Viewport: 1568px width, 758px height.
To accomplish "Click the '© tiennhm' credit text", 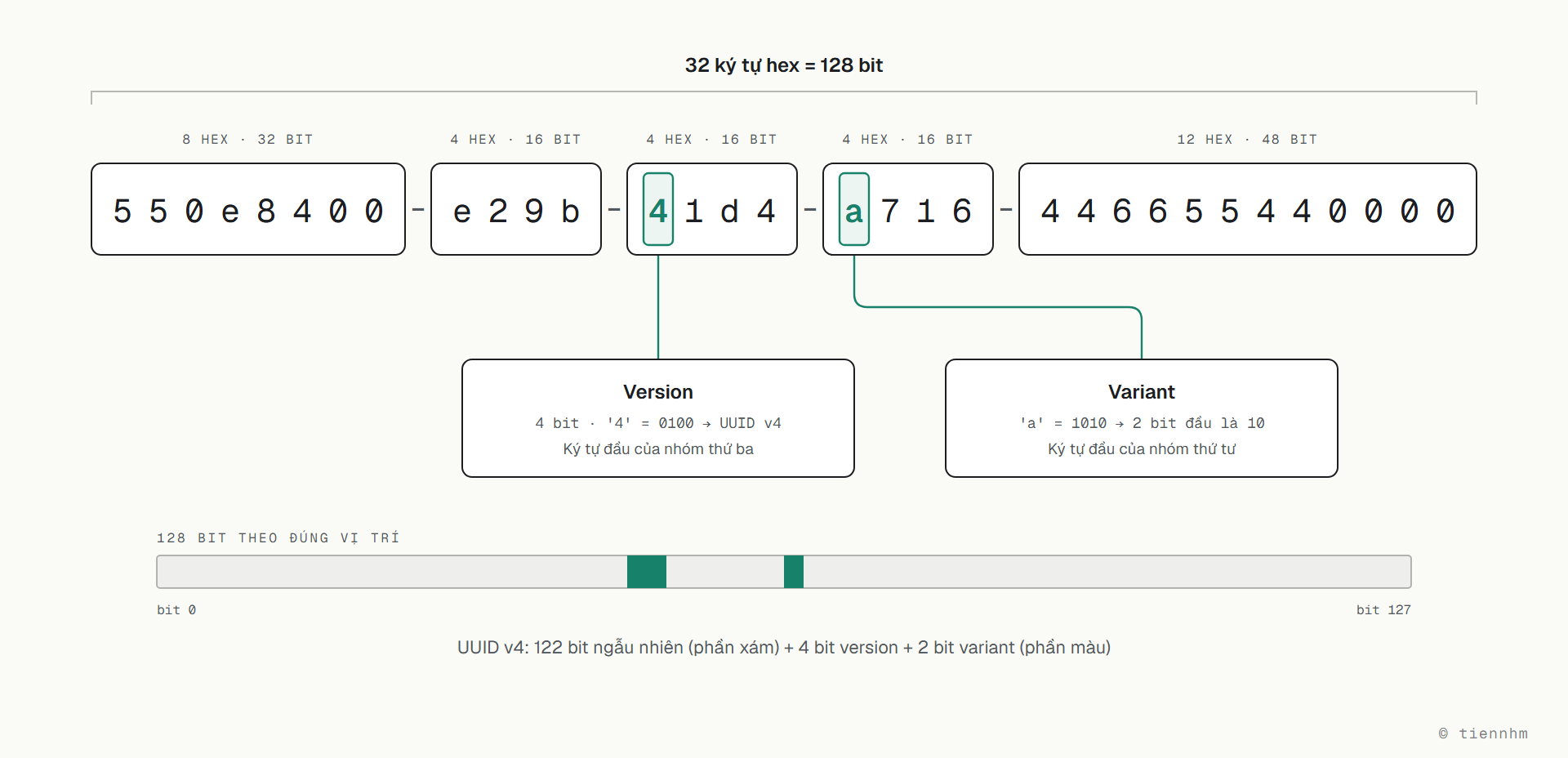I will coord(1483,733).
